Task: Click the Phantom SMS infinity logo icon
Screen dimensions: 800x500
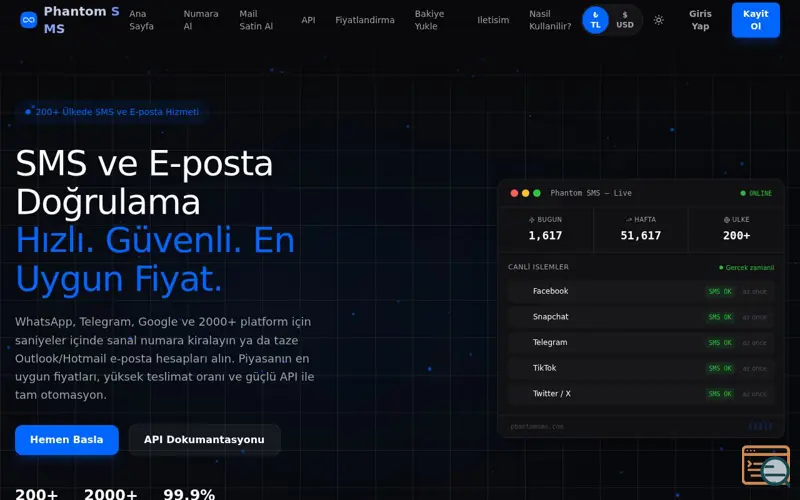Action: (x=29, y=20)
